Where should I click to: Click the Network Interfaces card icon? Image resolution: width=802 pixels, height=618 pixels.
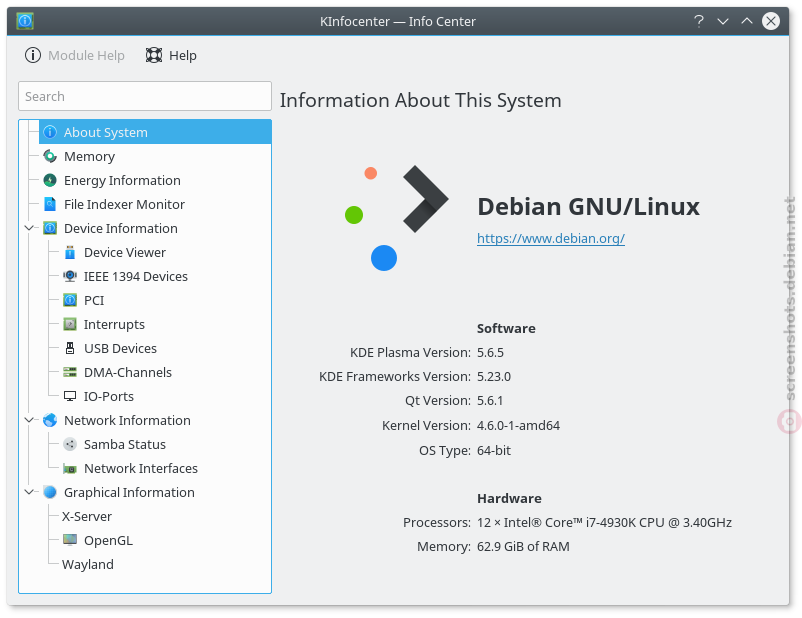pyautogui.click(x=70, y=469)
